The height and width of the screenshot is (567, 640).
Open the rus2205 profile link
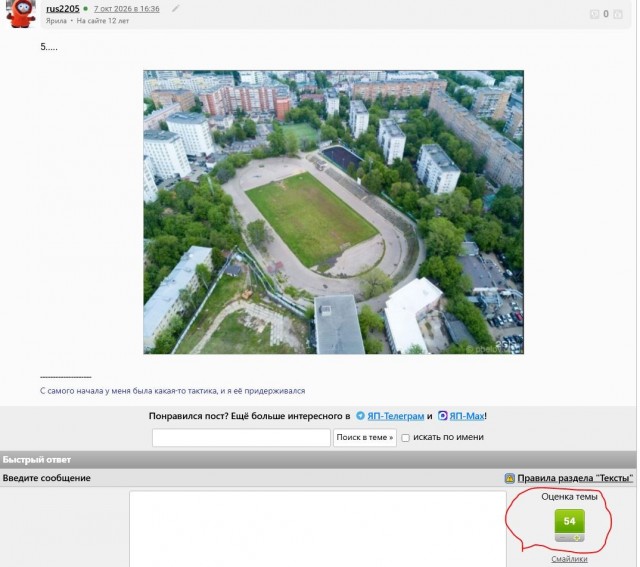pyautogui.click(x=62, y=9)
